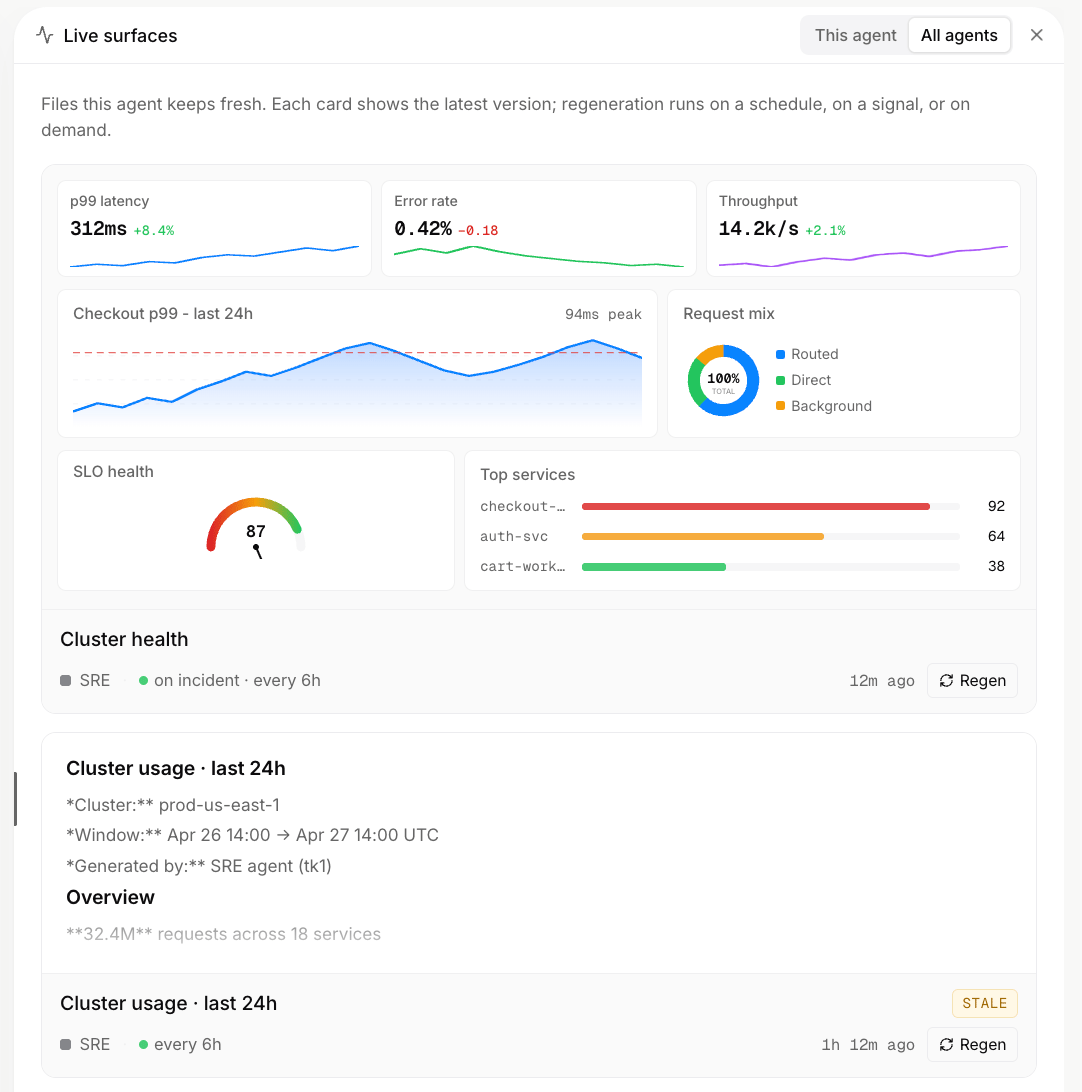Screen dimensions: 1082x1092
Task: Click the '94ms peak' label
Action: [603, 314]
